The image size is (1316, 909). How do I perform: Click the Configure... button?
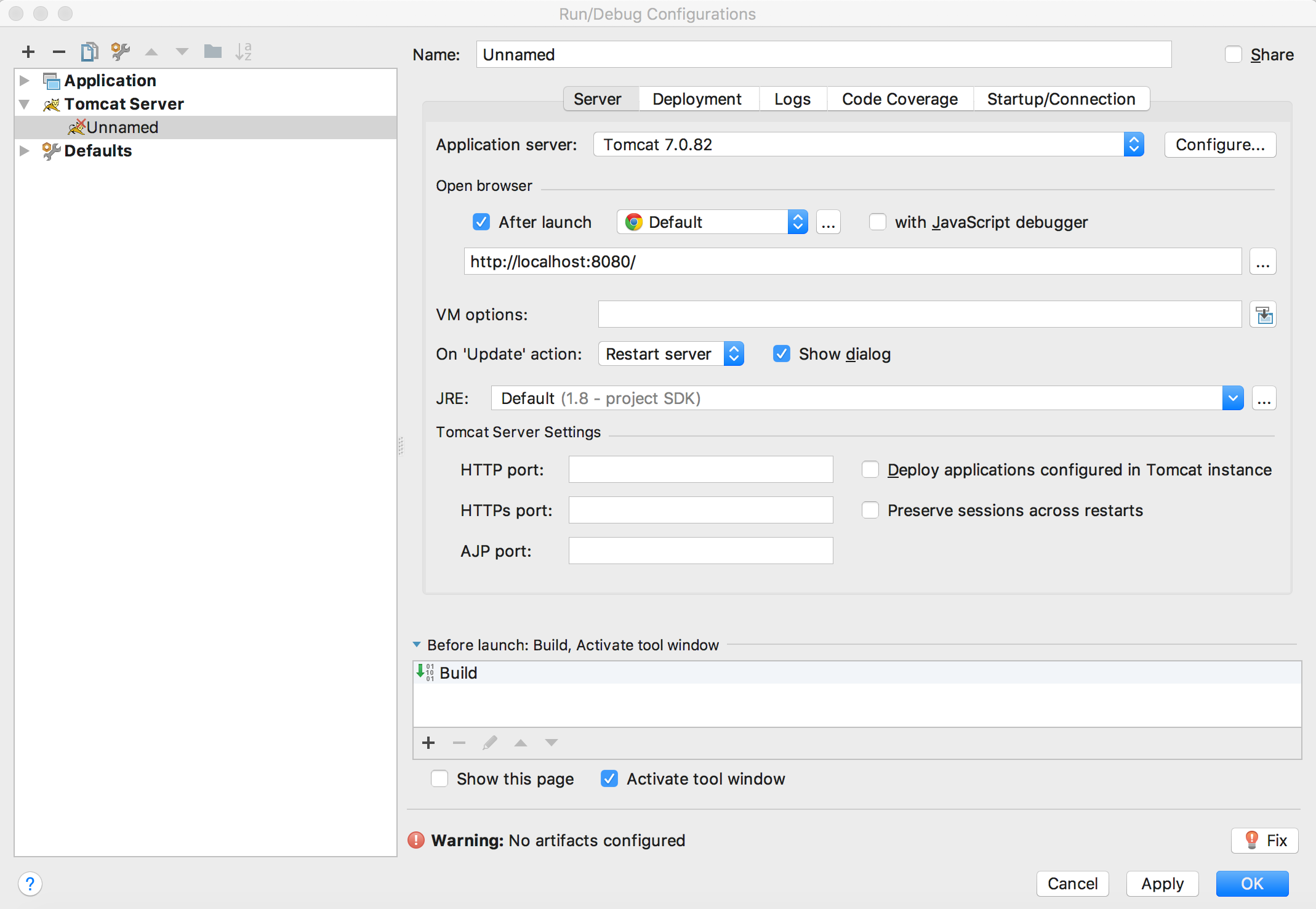[1220, 145]
